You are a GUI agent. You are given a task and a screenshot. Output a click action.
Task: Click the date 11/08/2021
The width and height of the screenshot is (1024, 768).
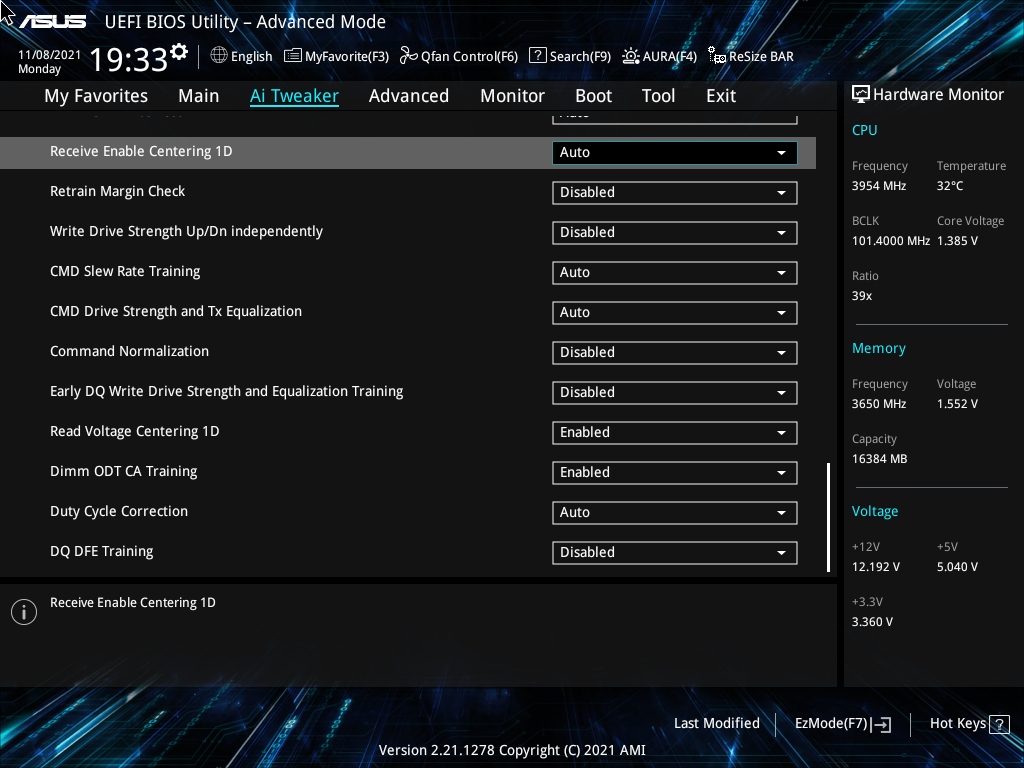point(50,55)
